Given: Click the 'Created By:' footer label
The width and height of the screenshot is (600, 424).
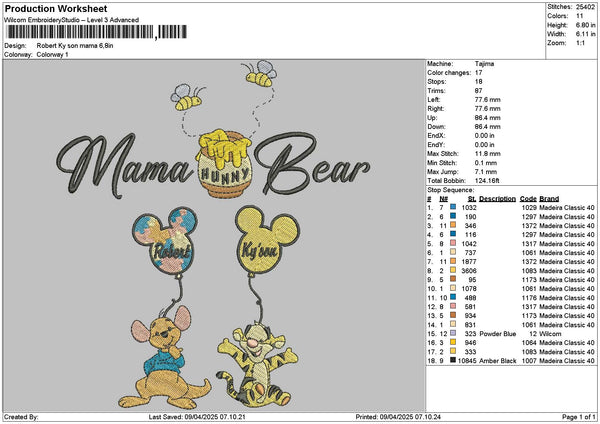Looking at the screenshot, I should coord(21,417).
